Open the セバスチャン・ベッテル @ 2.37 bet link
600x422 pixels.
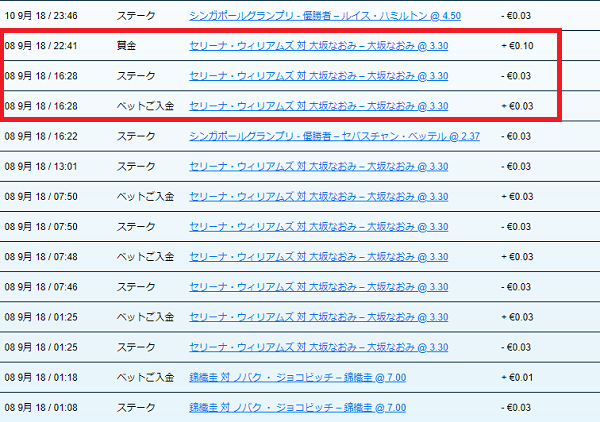pos(334,136)
